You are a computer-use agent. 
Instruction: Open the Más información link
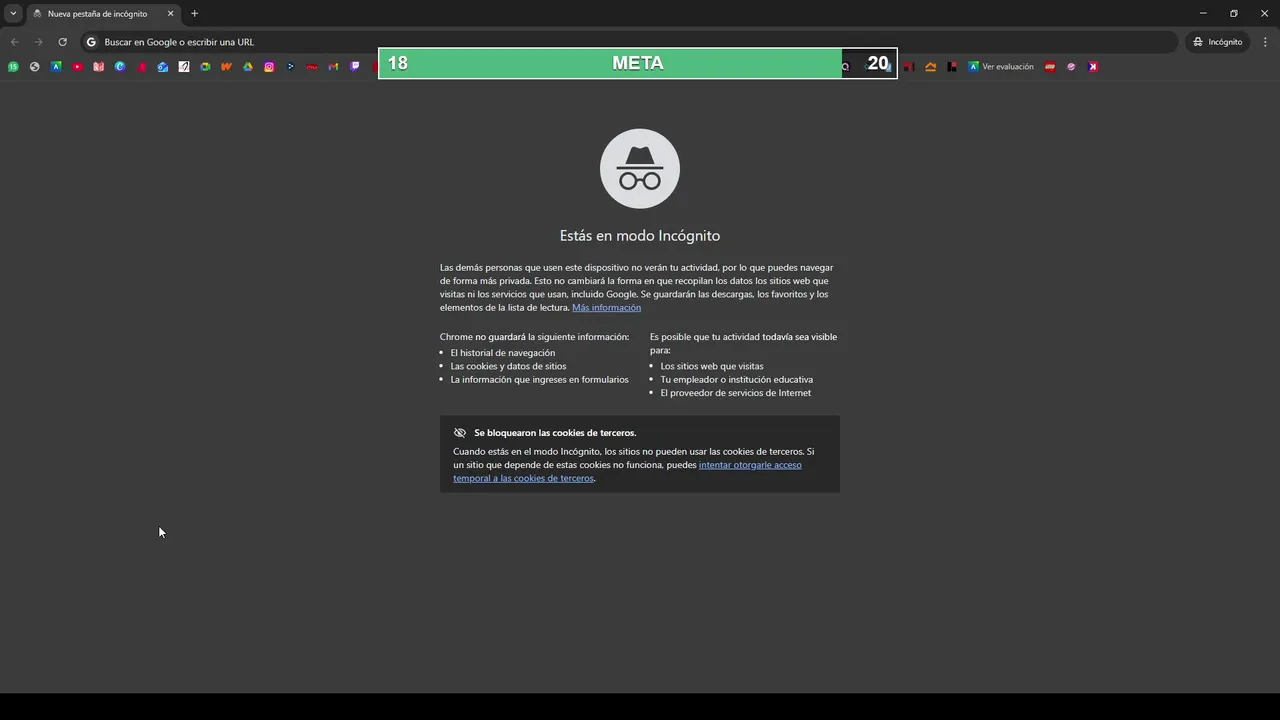[606, 308]
